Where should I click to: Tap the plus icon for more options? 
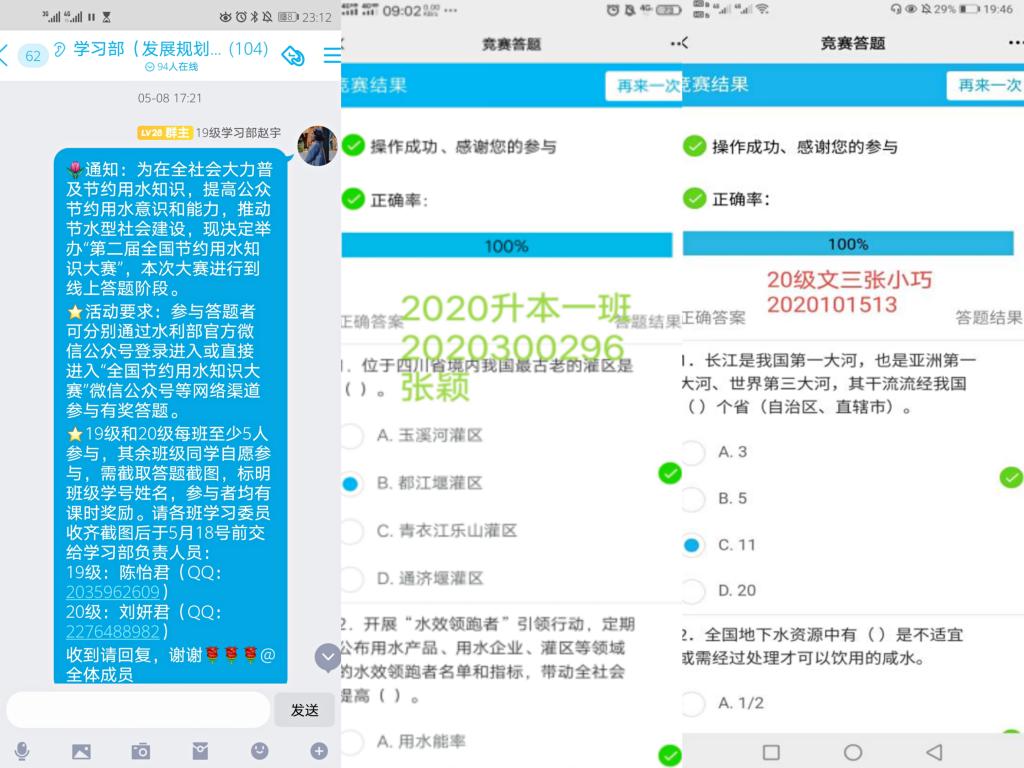click(319, 750)
